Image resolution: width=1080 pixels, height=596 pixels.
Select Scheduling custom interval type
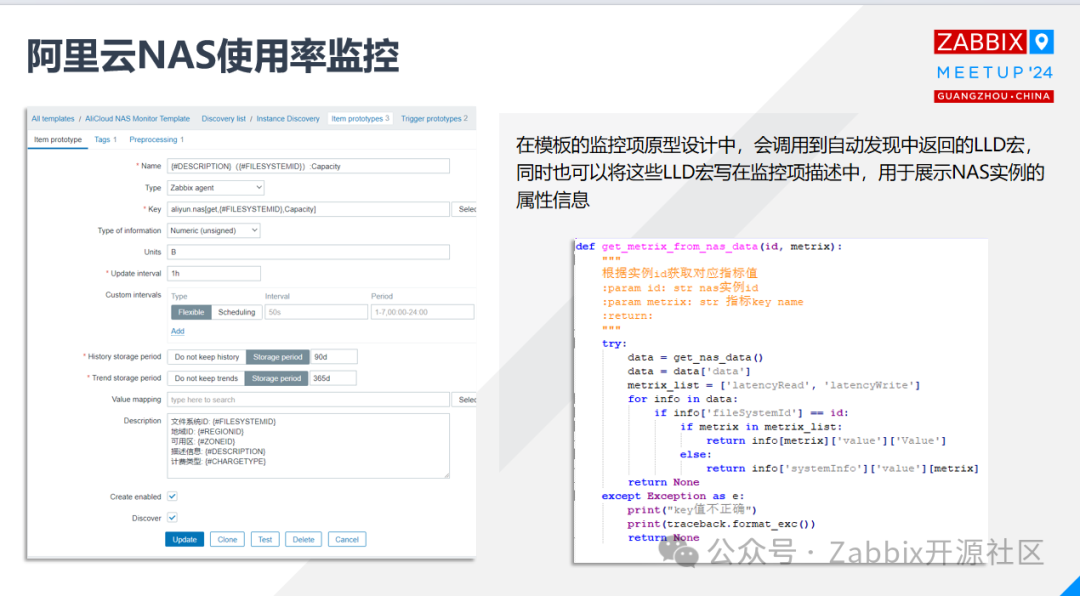click(x=236, y=312)
